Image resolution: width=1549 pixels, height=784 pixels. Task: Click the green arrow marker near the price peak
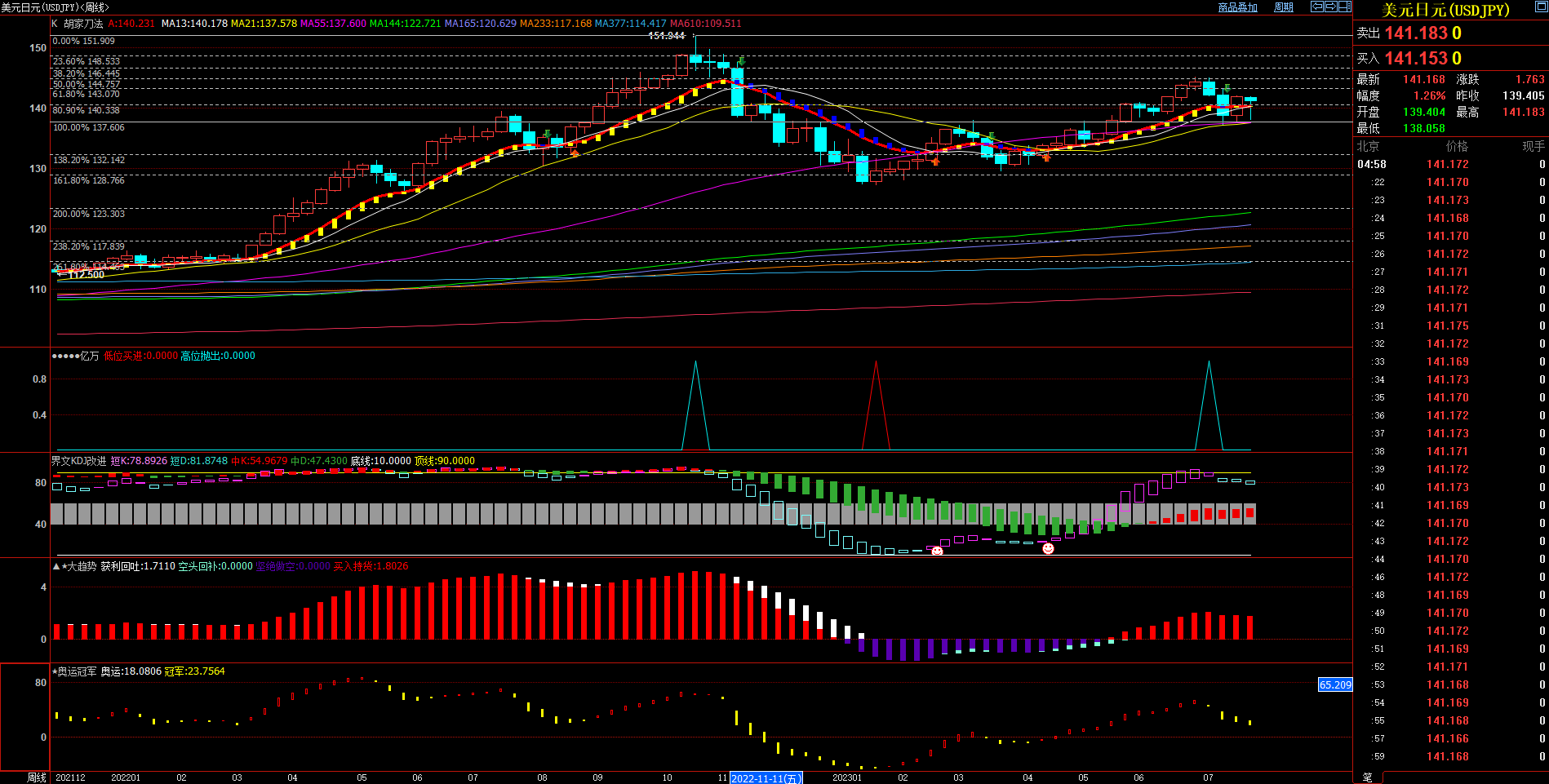point(741,61)
